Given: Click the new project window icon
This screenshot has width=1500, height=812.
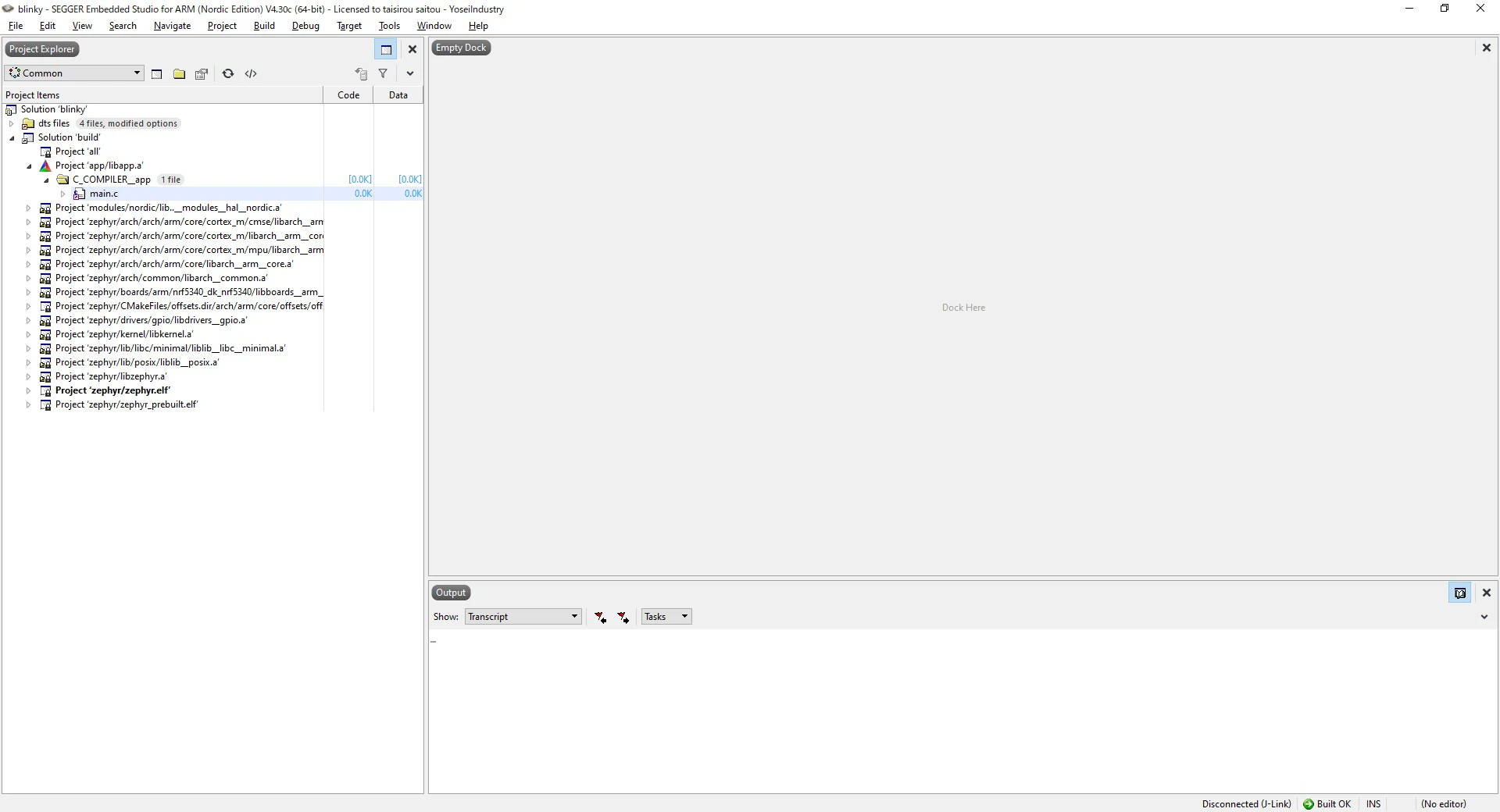Looking at the screenshot, I should coord(157,74).
